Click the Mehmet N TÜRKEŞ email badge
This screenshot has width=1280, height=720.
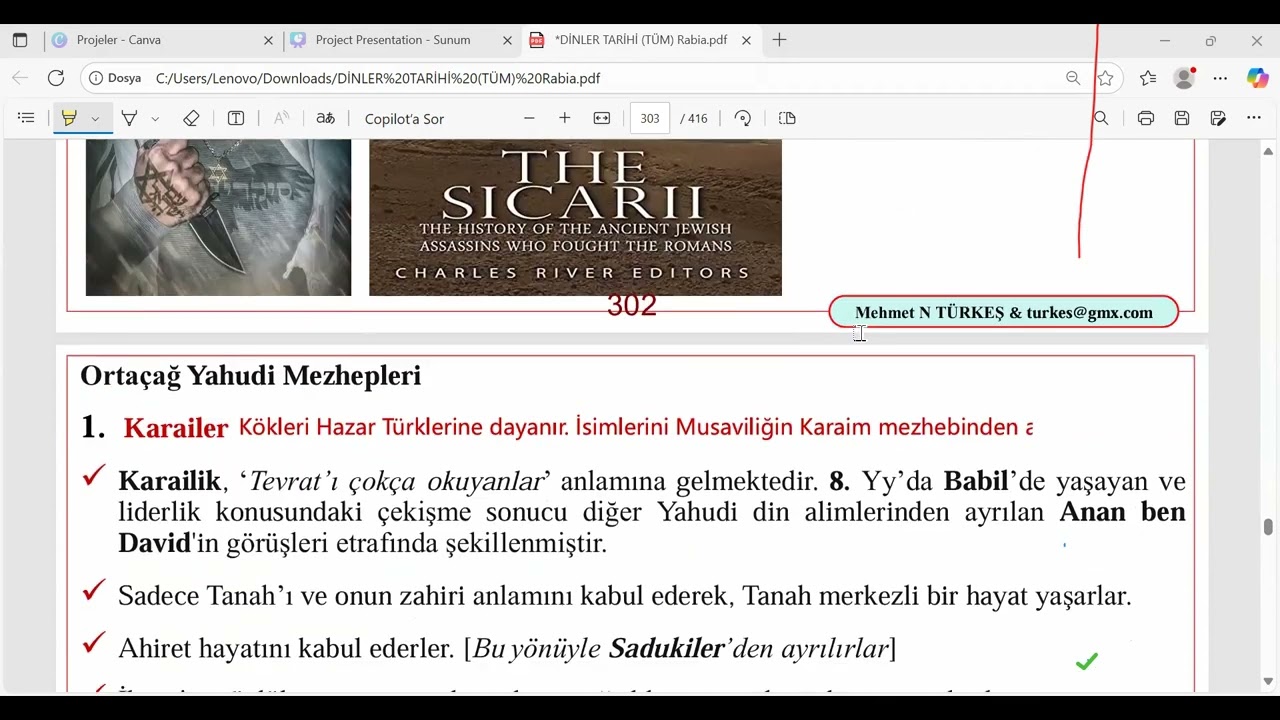coord(1004,312)
